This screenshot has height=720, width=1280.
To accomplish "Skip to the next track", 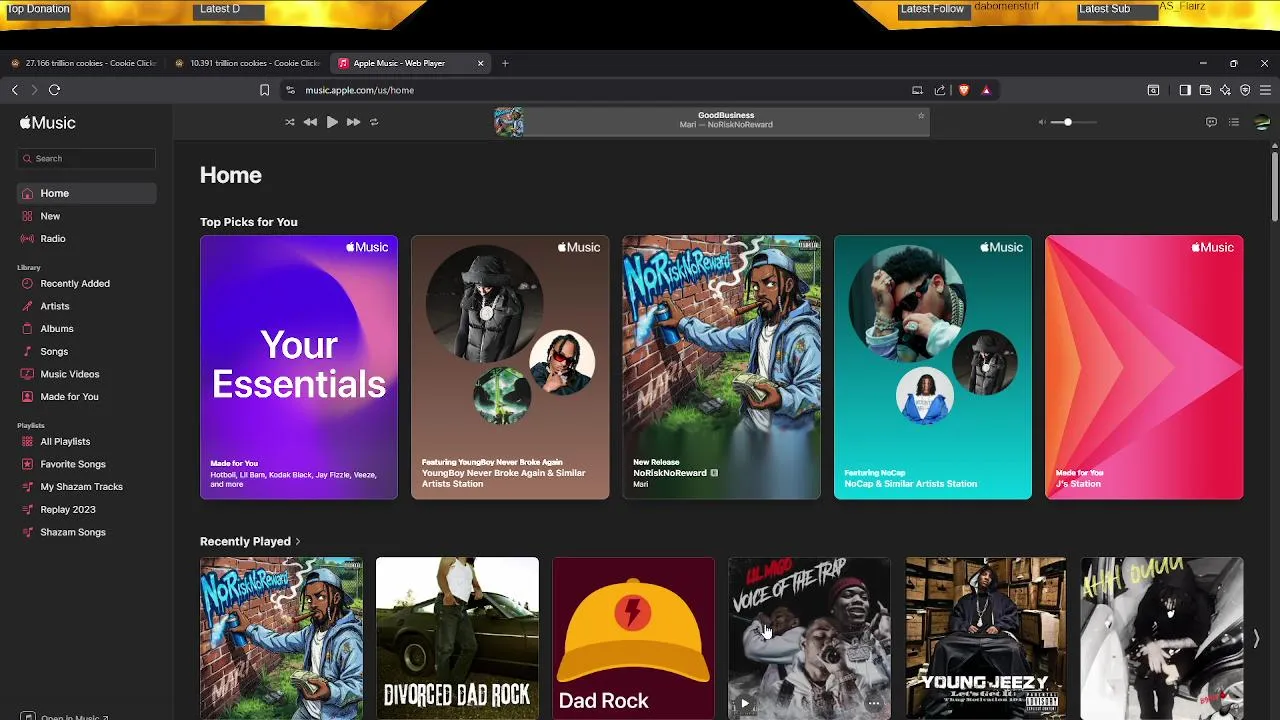I will (x=353, y=122).
